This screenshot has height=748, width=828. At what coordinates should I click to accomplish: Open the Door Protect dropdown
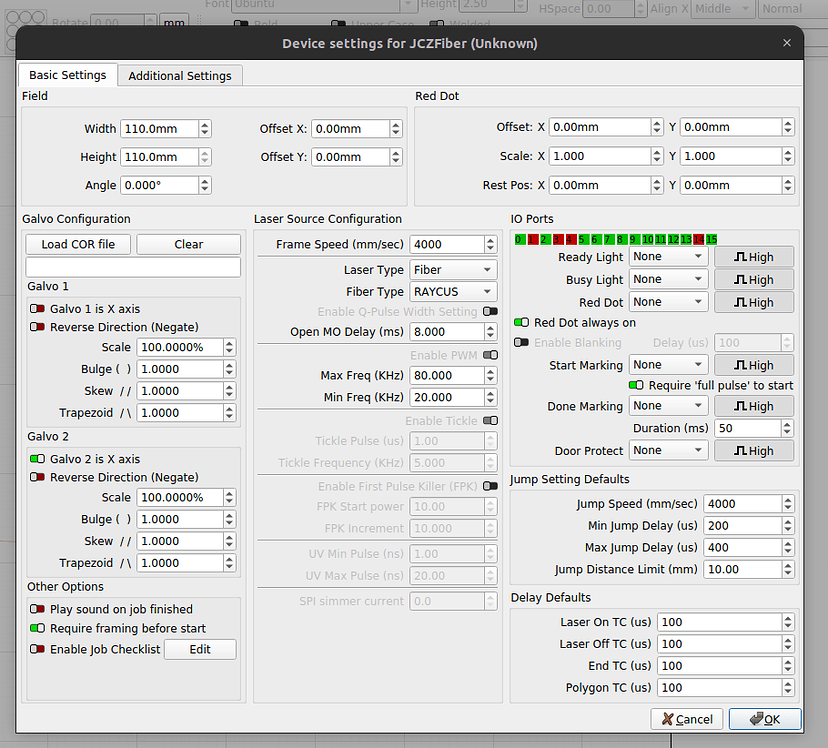[668, 450]
